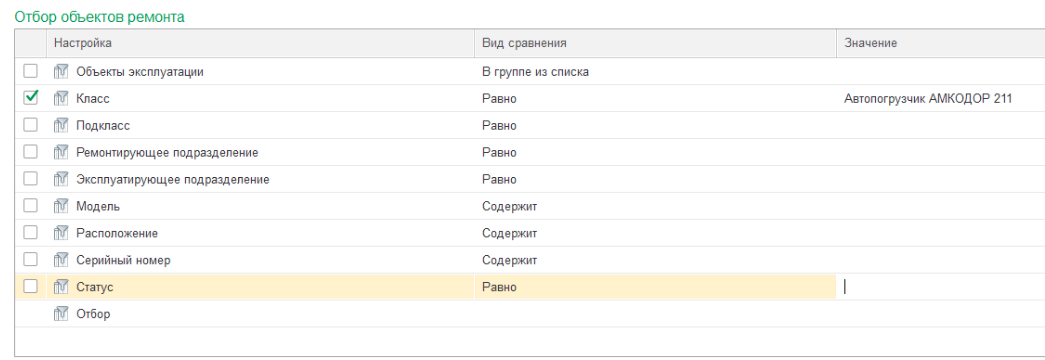Click the Отбор объектов ремонта heading

100,17
